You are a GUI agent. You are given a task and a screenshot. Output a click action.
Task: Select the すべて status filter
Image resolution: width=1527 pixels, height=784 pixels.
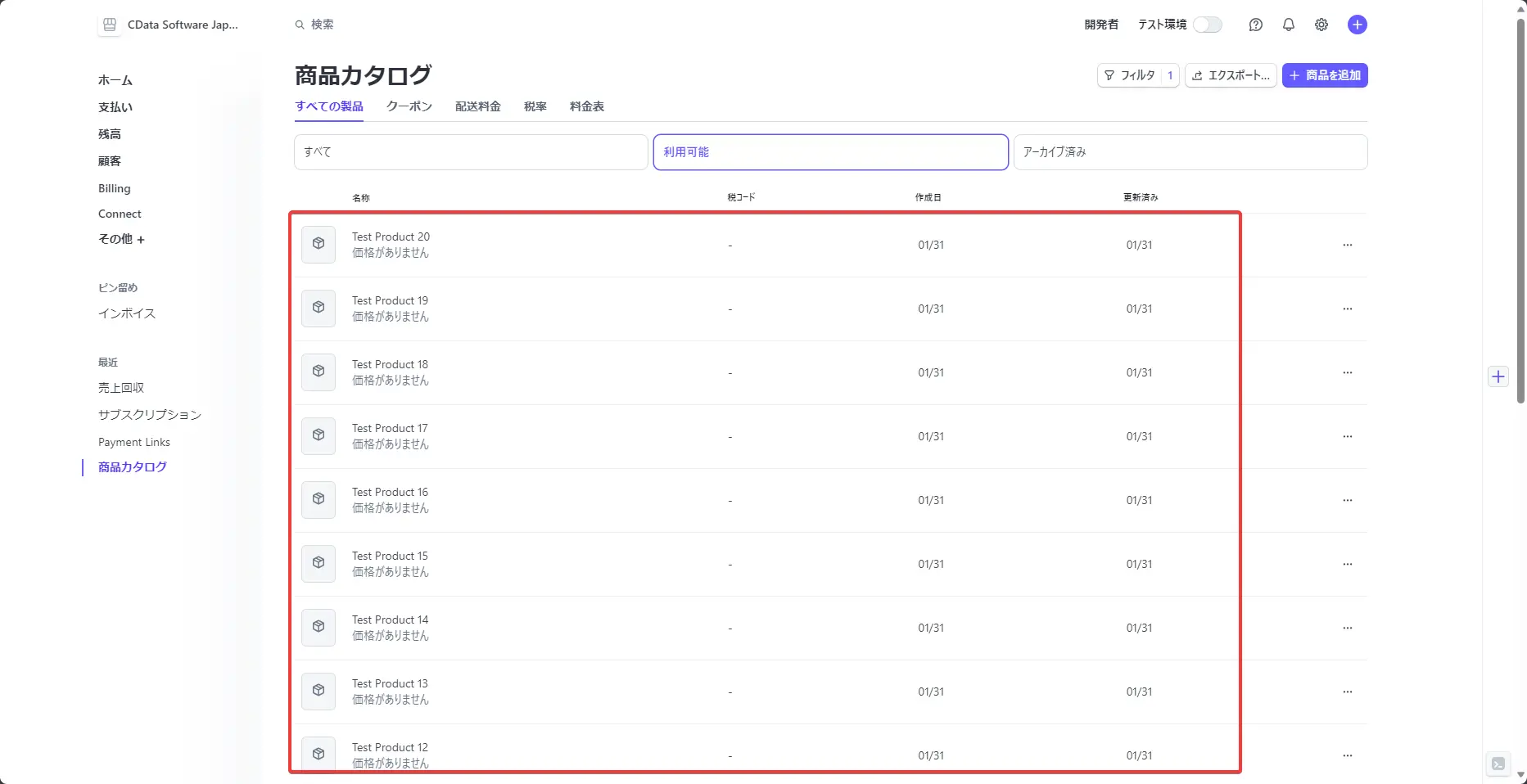pos(471,152)
